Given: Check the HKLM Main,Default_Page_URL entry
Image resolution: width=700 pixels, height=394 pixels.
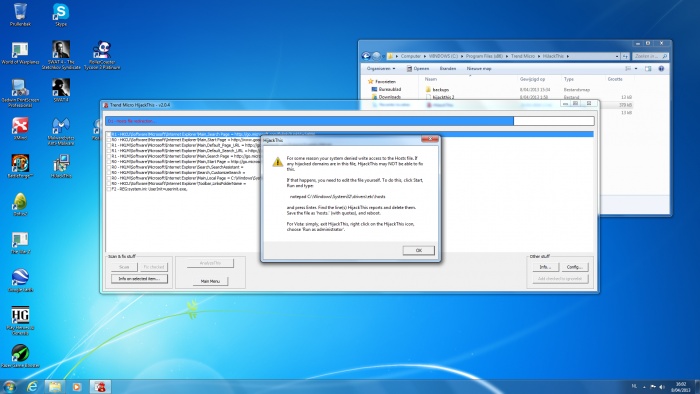Looking at the screenshot, I should (108, 145).
